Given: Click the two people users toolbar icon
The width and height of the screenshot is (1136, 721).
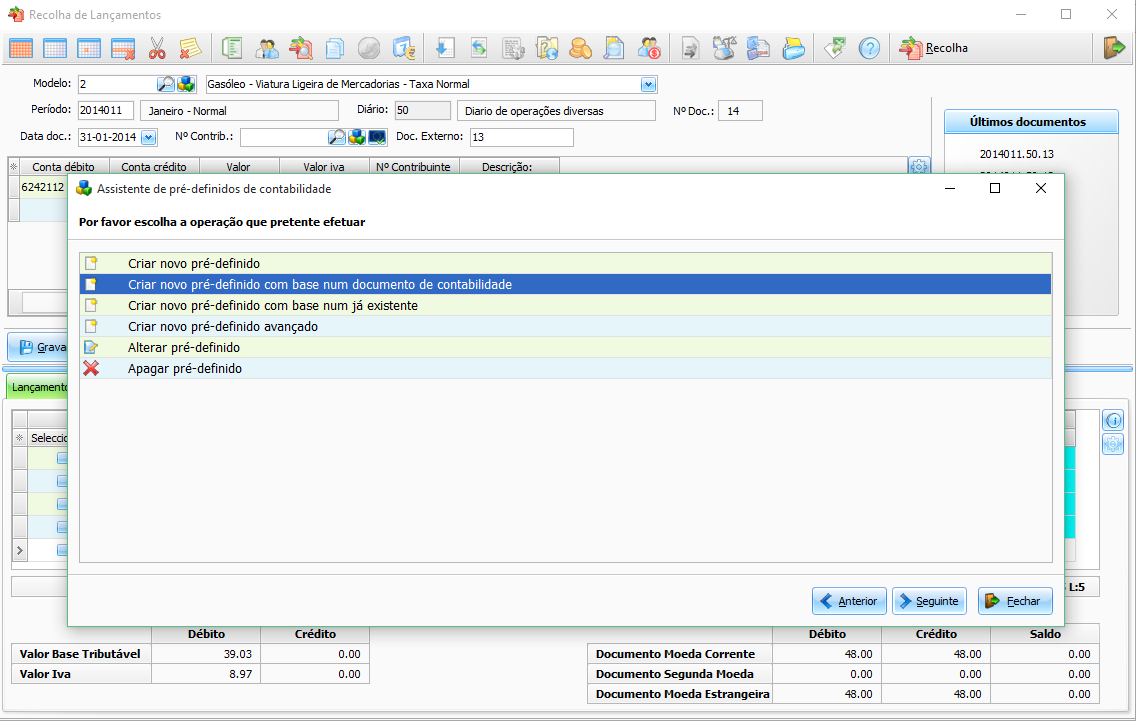Looking at the screenshot, I should [x=267, y=49].
